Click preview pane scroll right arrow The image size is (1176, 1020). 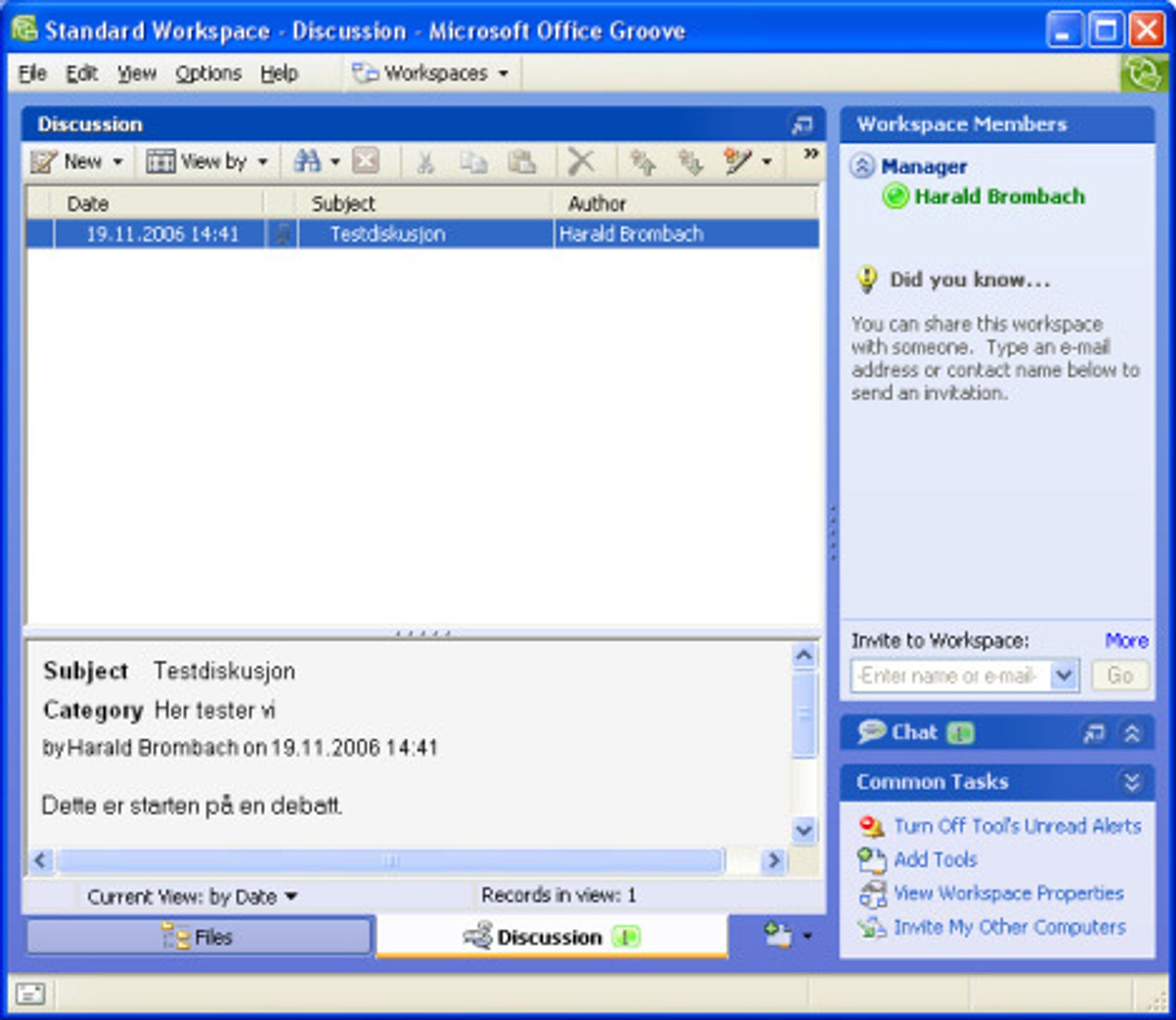773,861
